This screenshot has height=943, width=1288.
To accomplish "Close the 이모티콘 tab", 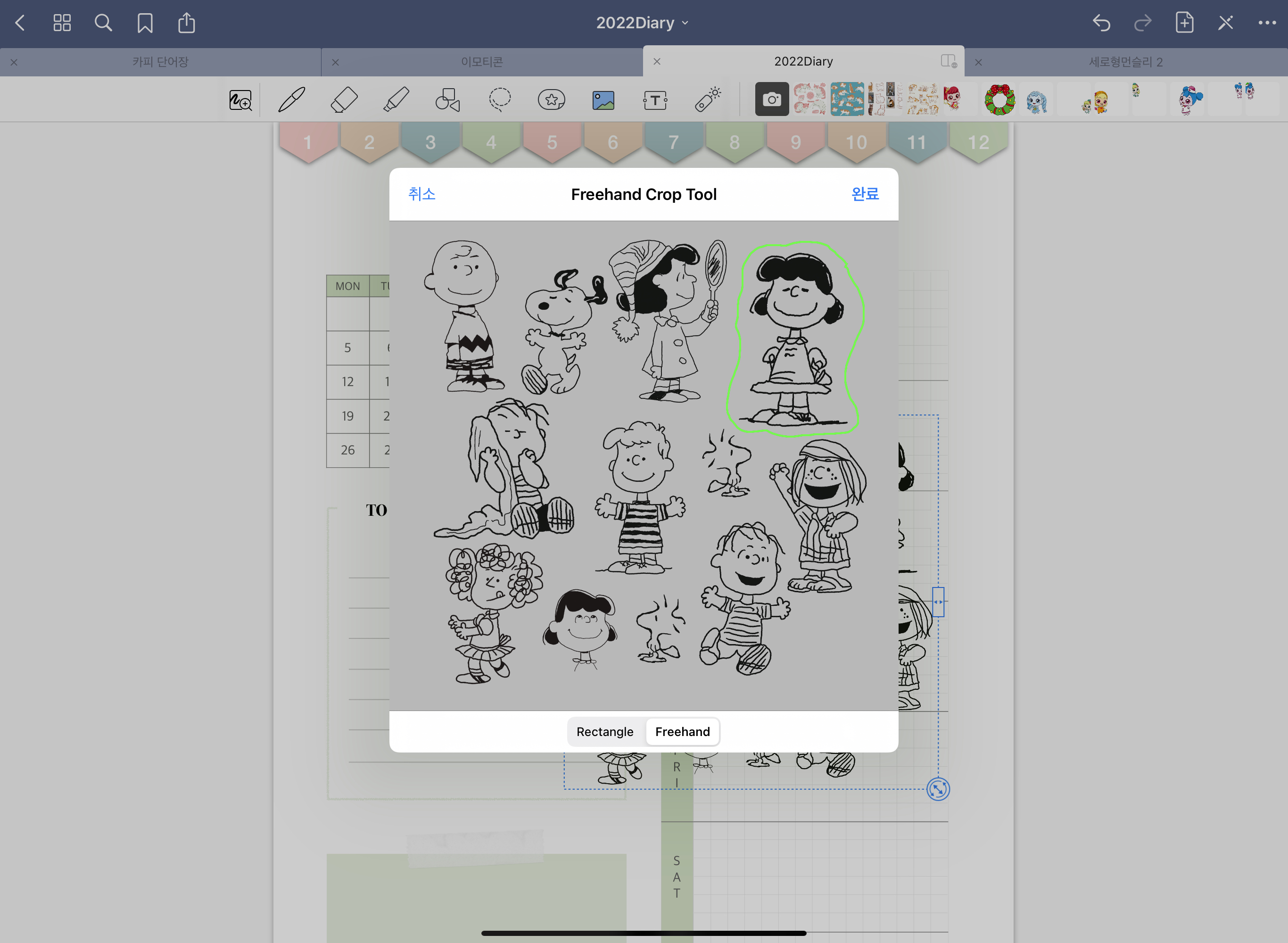I will [x=336, y=62].
